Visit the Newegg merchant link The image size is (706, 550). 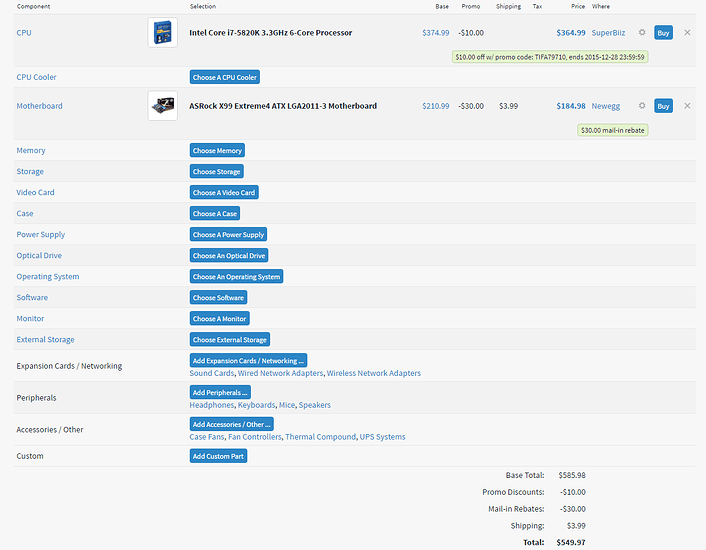point(606,106)
